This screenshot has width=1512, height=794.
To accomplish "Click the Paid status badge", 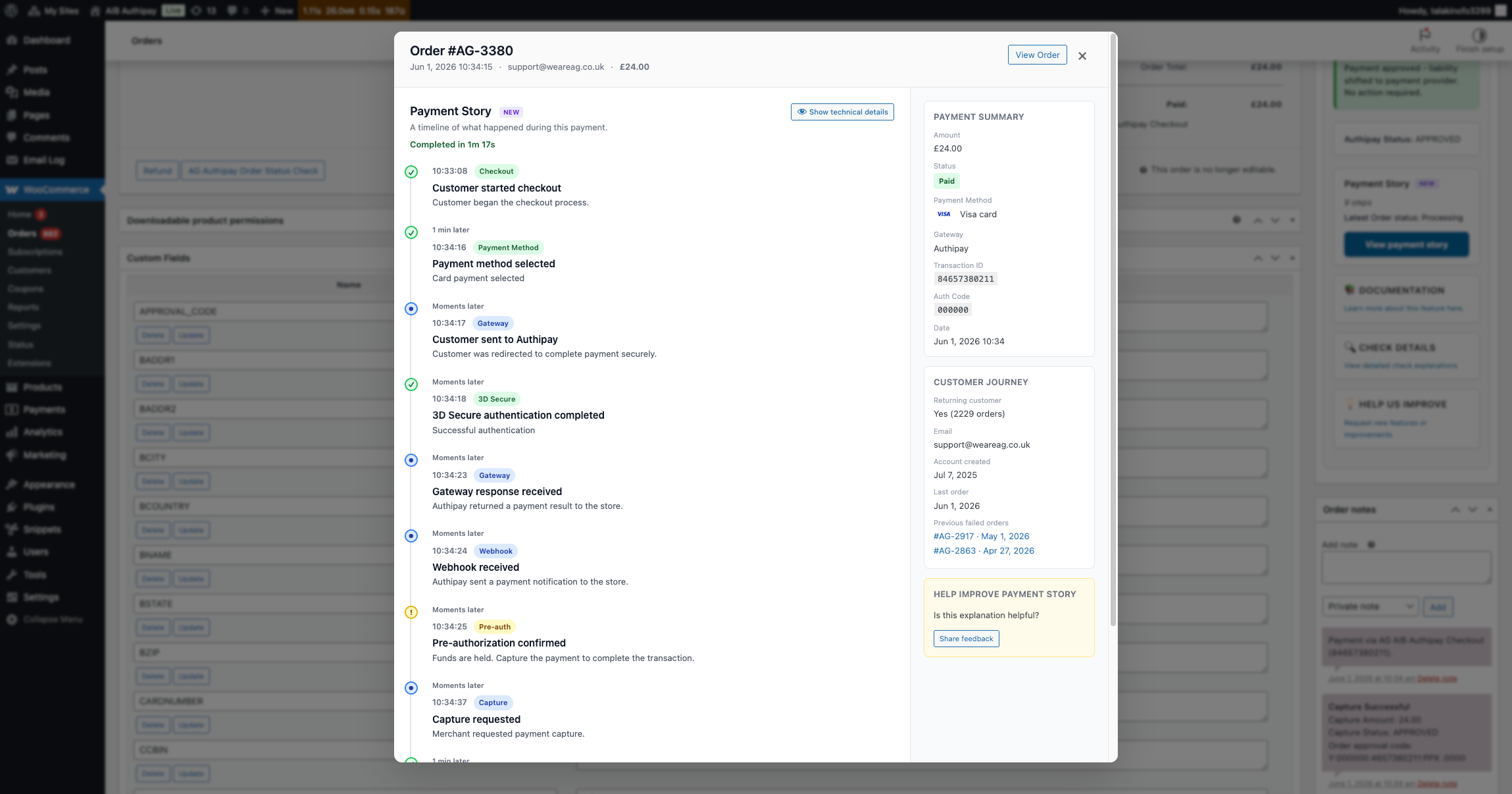I will pos(947,181).
